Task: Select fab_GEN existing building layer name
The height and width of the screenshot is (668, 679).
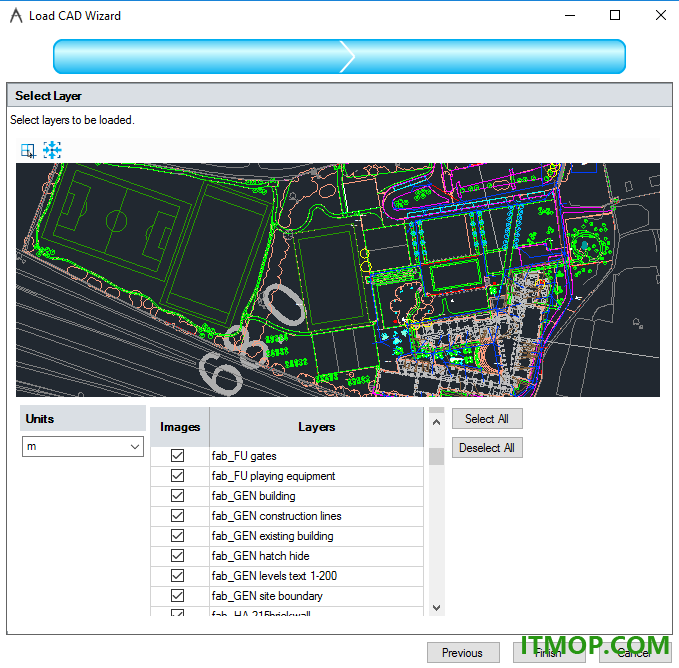Action: click(x=272, y=536)
